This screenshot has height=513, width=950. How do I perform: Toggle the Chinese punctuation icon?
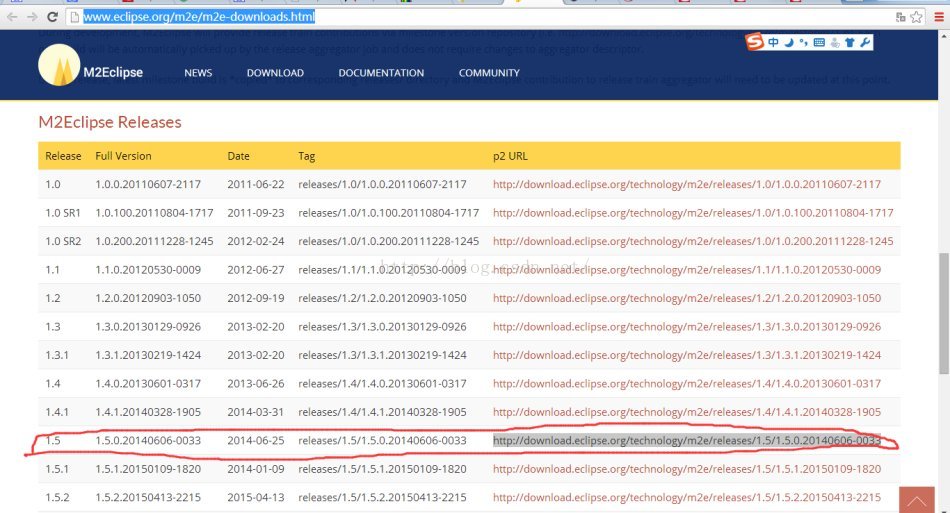pyautogui.click(x=803, y=42)
